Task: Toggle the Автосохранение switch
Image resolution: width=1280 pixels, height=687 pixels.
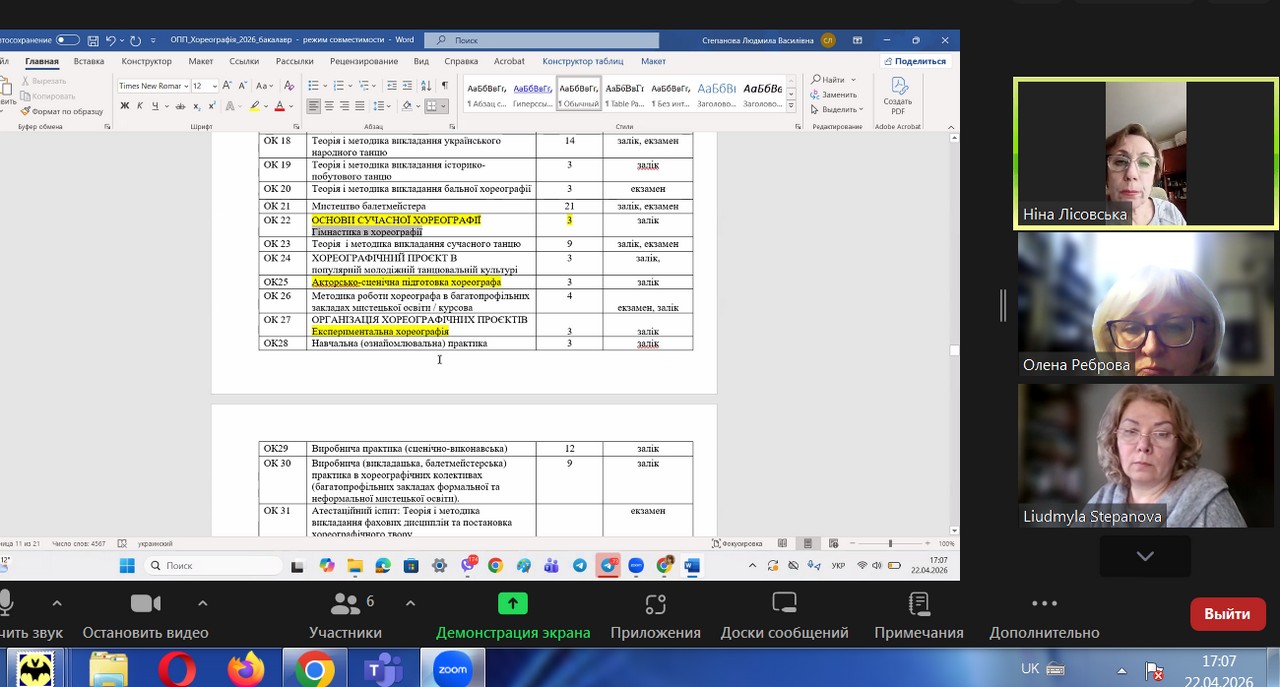Action: tap(67, 40)
